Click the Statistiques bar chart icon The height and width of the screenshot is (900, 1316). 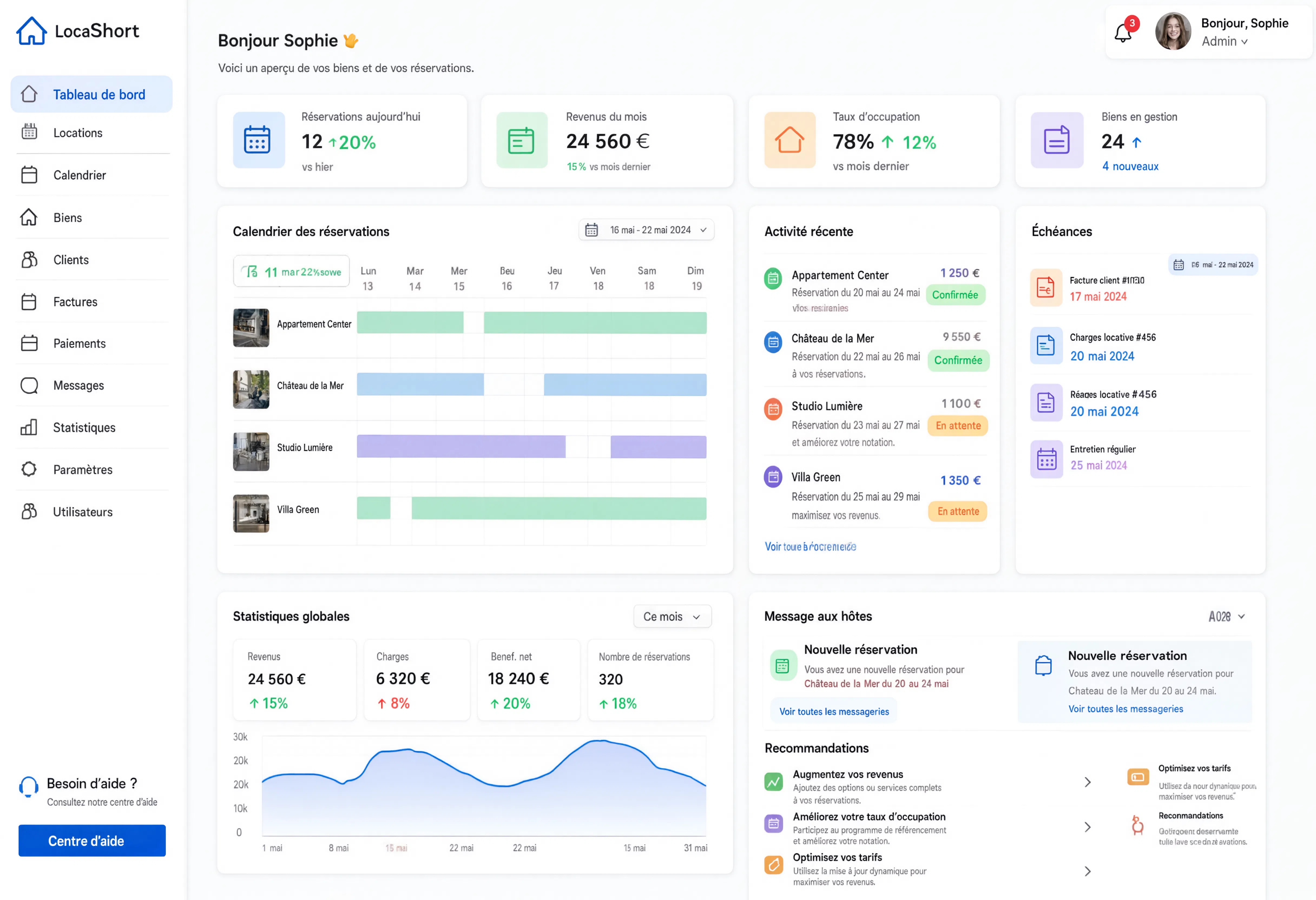click(x=29, y=427)
